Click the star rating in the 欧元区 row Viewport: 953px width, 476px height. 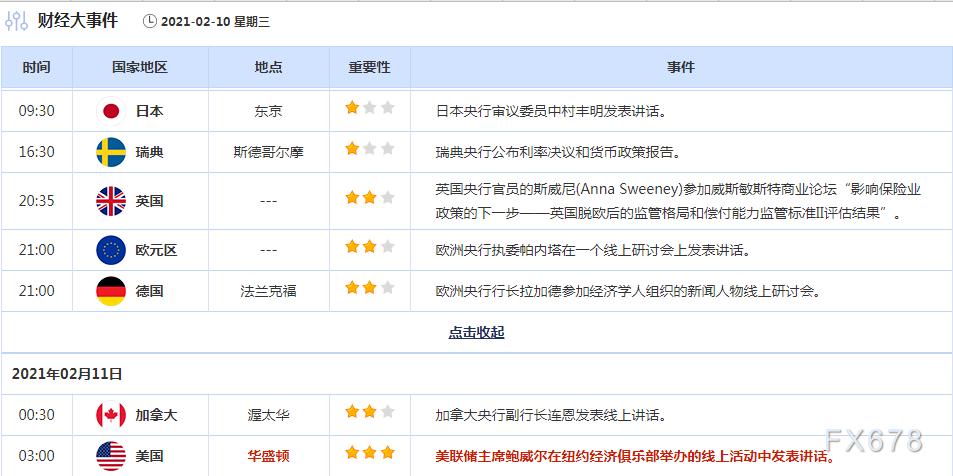370,246
